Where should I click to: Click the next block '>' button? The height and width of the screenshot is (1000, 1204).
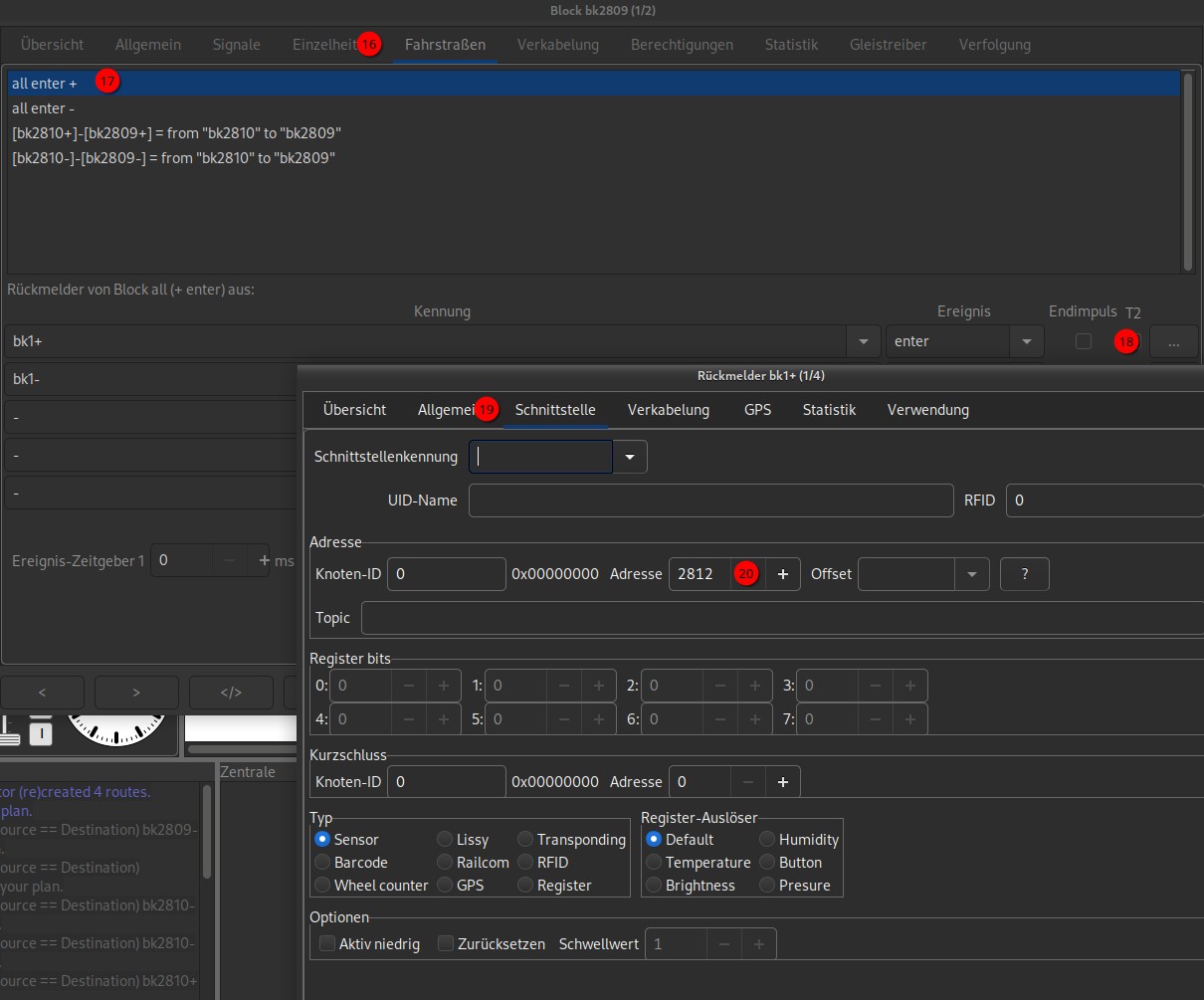[136, 693]
